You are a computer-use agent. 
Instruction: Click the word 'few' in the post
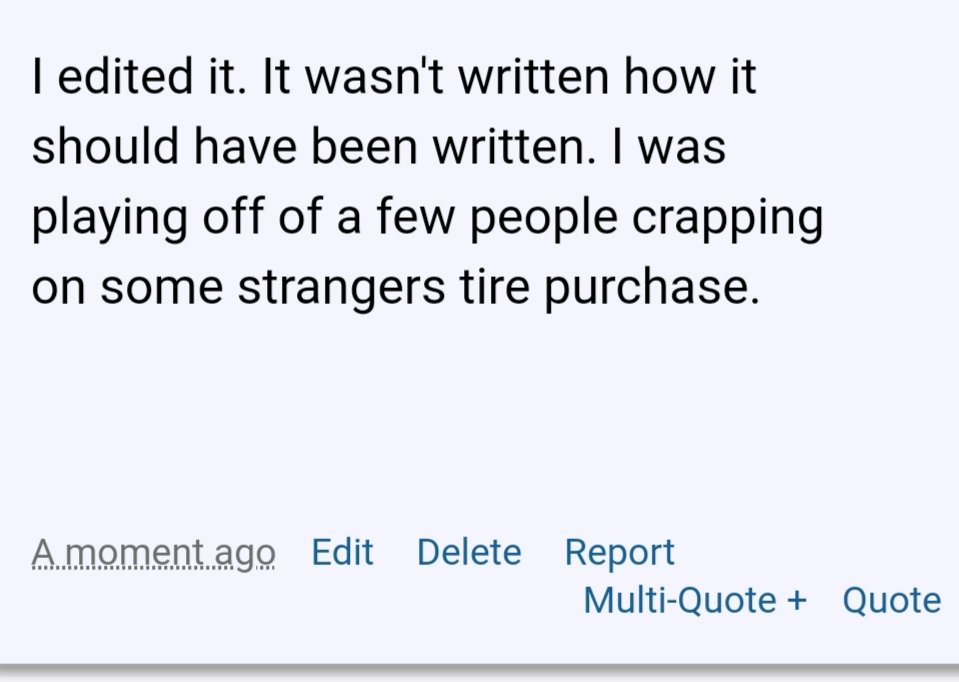coord(415,217)
